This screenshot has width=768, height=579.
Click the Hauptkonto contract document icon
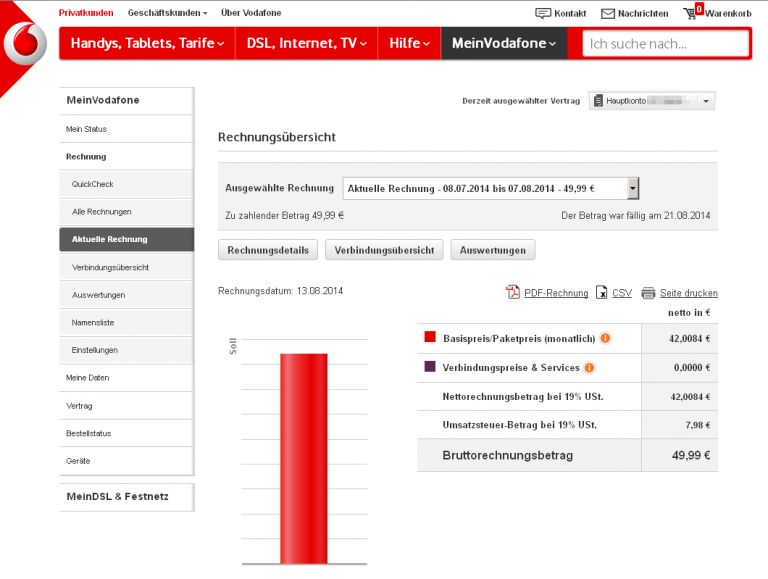[598, 101]
